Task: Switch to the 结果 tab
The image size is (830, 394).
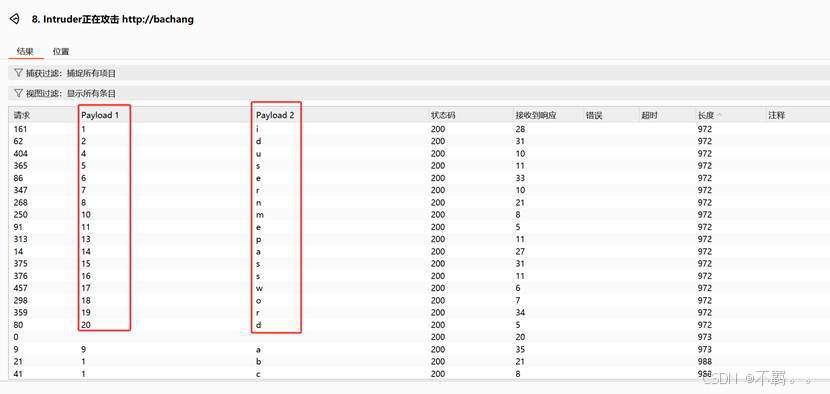Action: point(25,51)
